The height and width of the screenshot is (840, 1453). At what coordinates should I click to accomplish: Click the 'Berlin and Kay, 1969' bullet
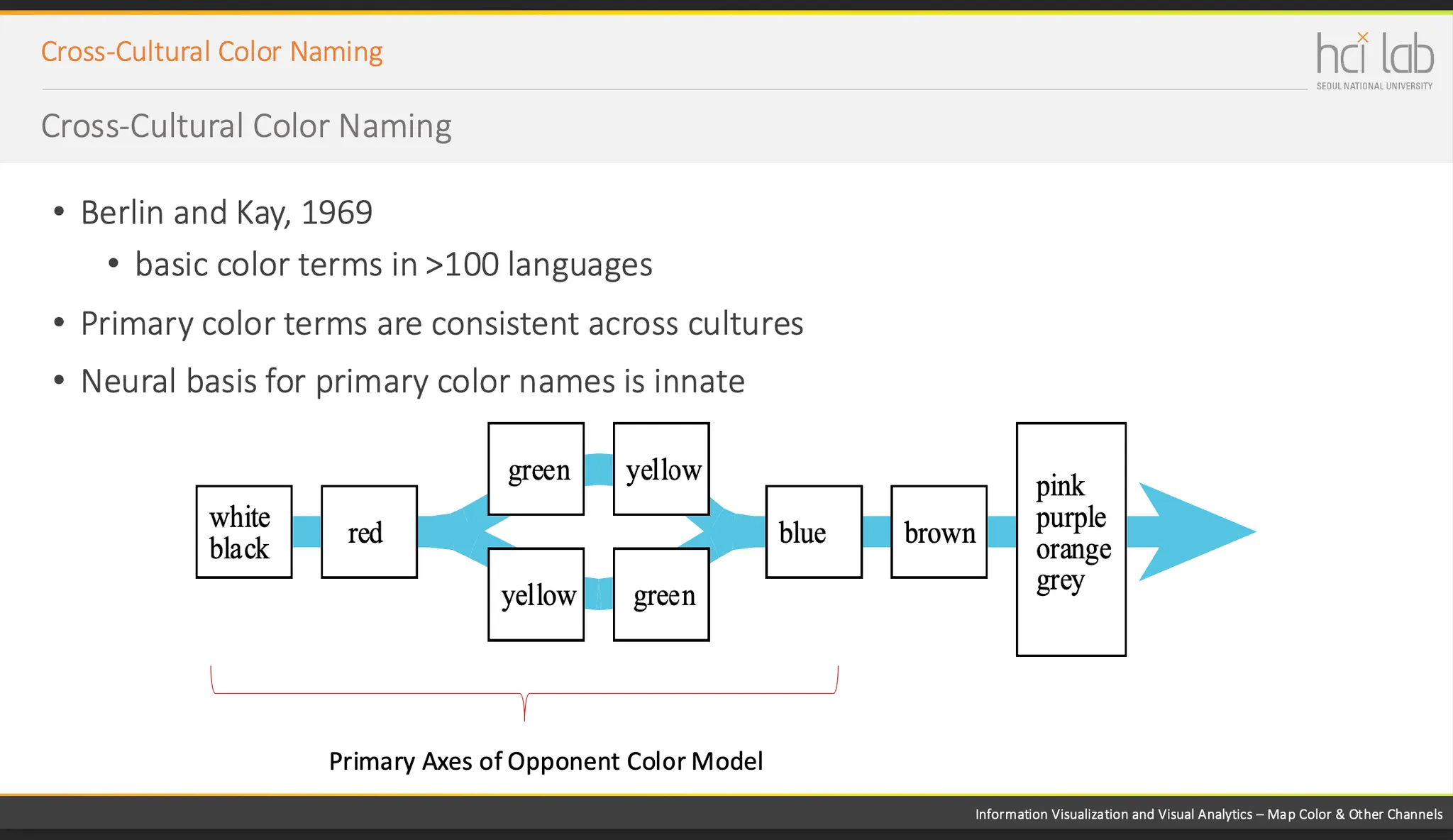(226, 212)
